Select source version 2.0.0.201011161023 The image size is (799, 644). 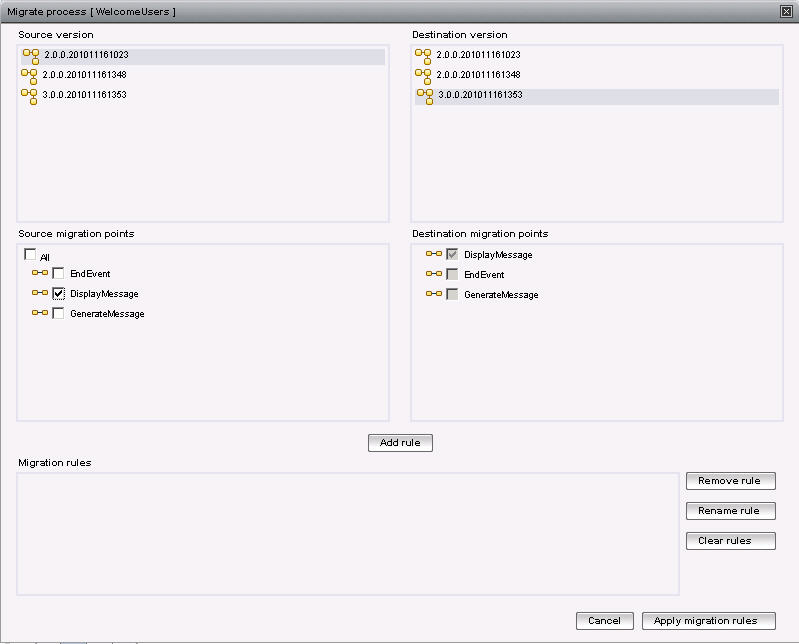click(x=203, y=56)
